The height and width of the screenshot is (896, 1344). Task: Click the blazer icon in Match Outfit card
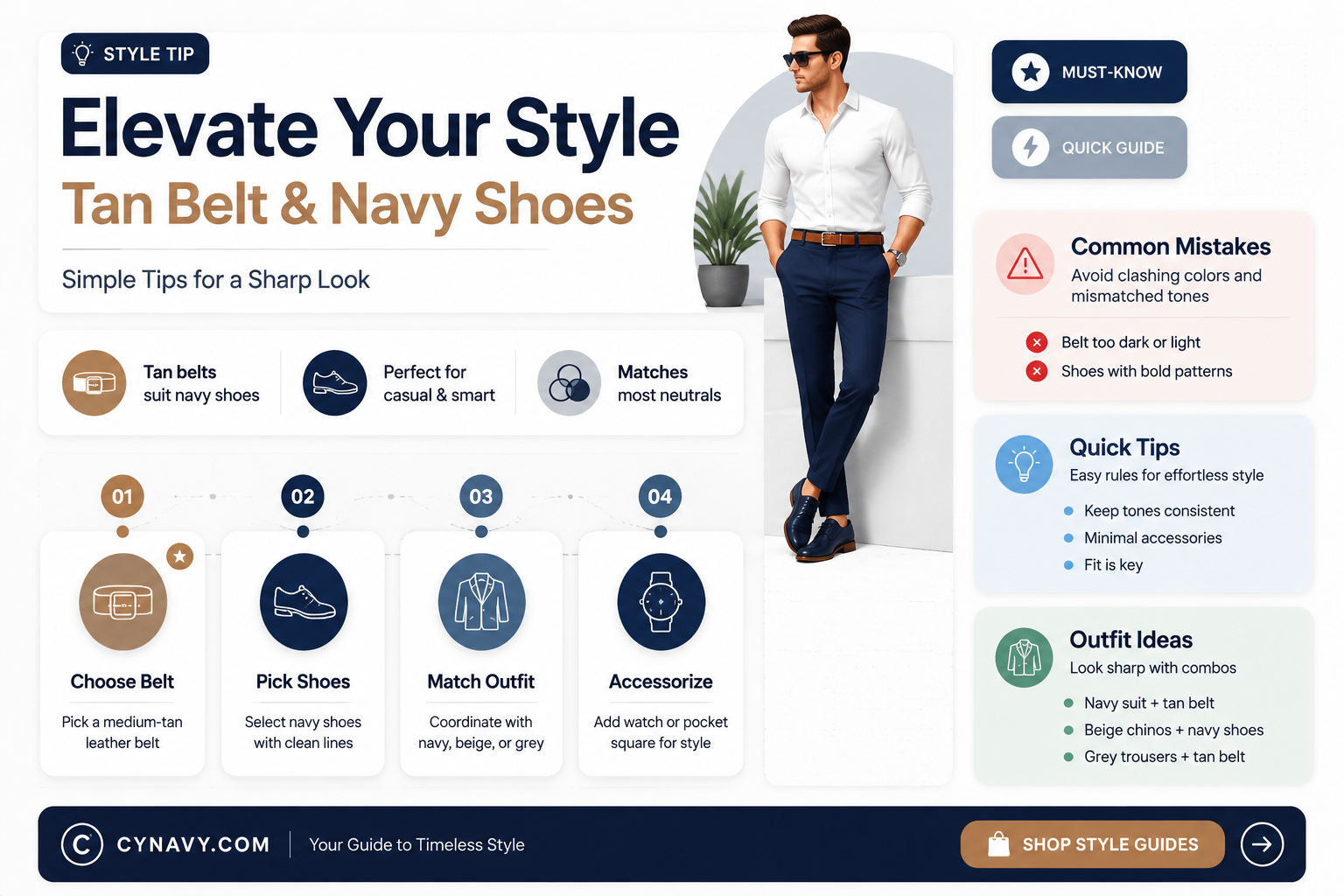pyautogui.click(x=481, y=602)
